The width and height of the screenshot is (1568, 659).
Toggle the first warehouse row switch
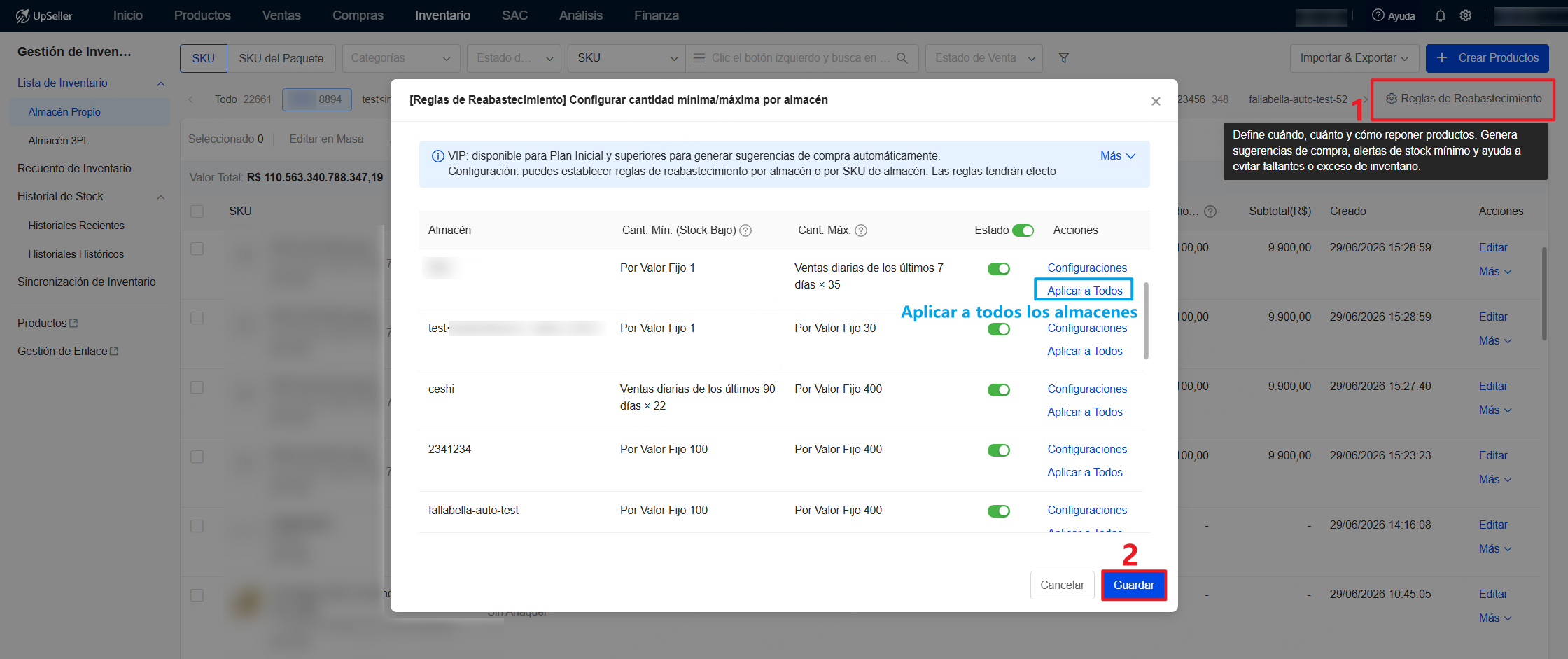tap(999, 269)
